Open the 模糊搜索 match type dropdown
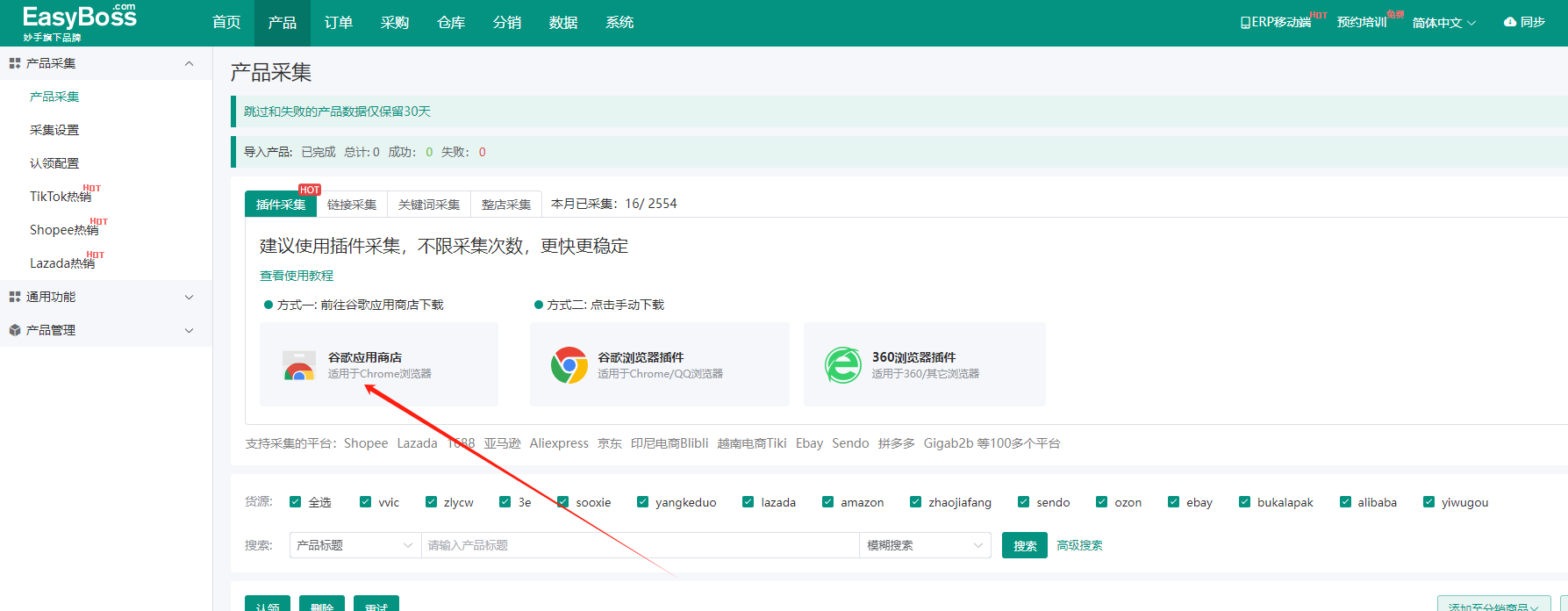Image resolution: width=1568 pixels, height=611 pixels. (925, 545)
